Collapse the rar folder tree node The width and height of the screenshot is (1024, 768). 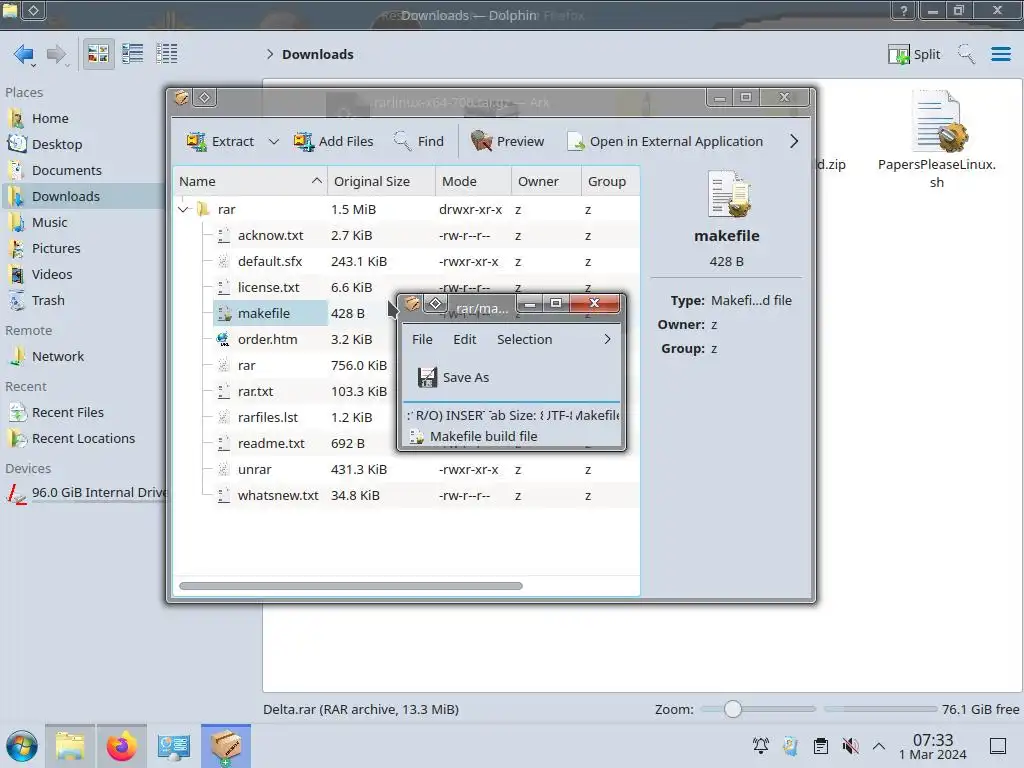coord(184,209)
